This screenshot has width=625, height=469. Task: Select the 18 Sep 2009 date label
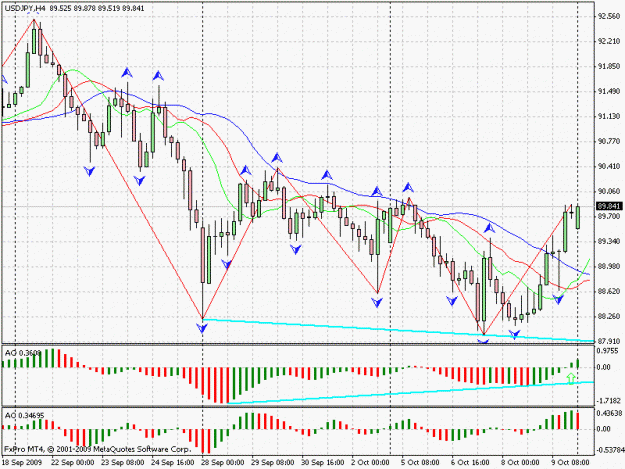pos(22,463)
